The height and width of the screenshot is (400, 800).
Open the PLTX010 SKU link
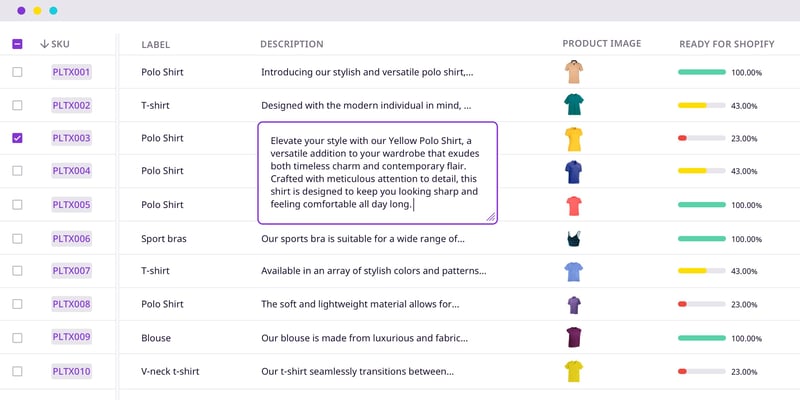coord(71,371)
